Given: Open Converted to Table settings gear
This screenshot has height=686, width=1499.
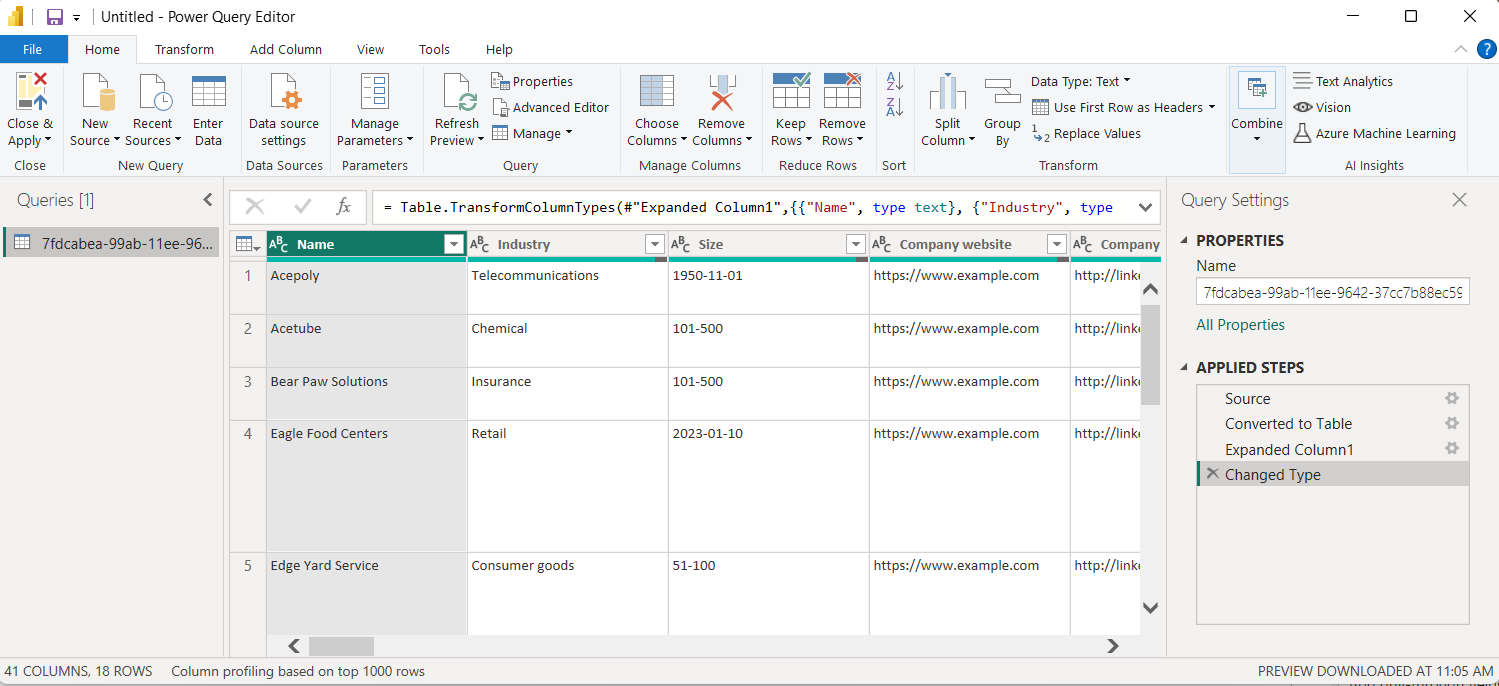Looking at the screenshot, I should click(x=1452, y=423).
